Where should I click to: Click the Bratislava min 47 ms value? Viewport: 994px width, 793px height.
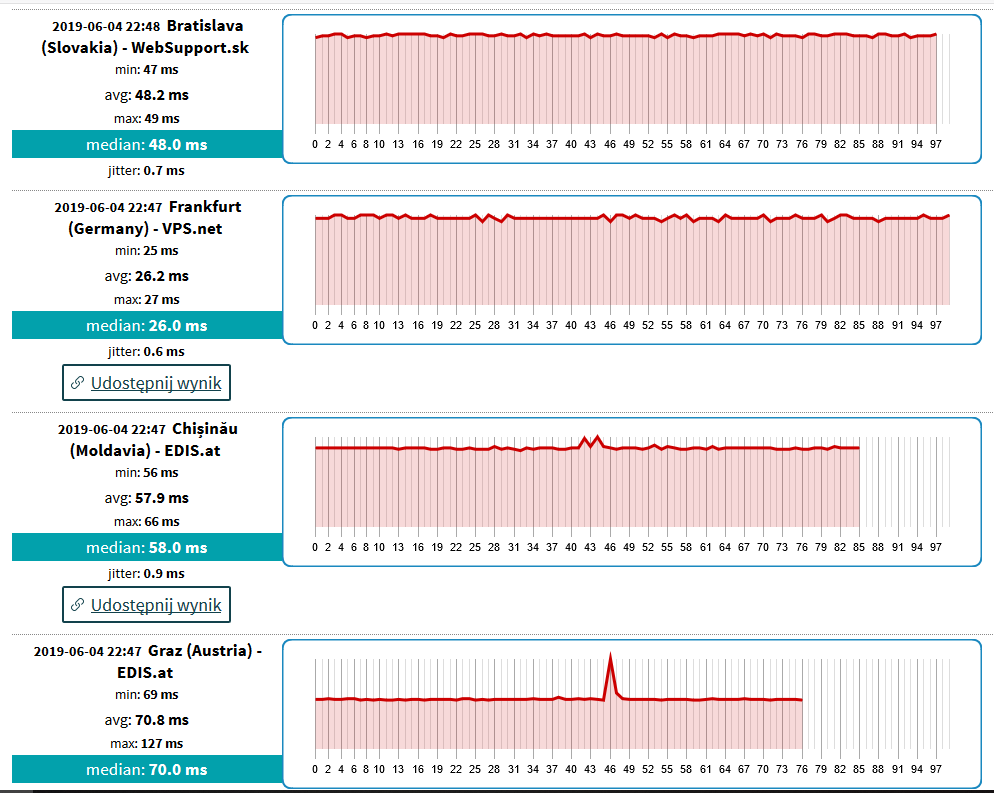pyautogui.click(x=160, y=70)
